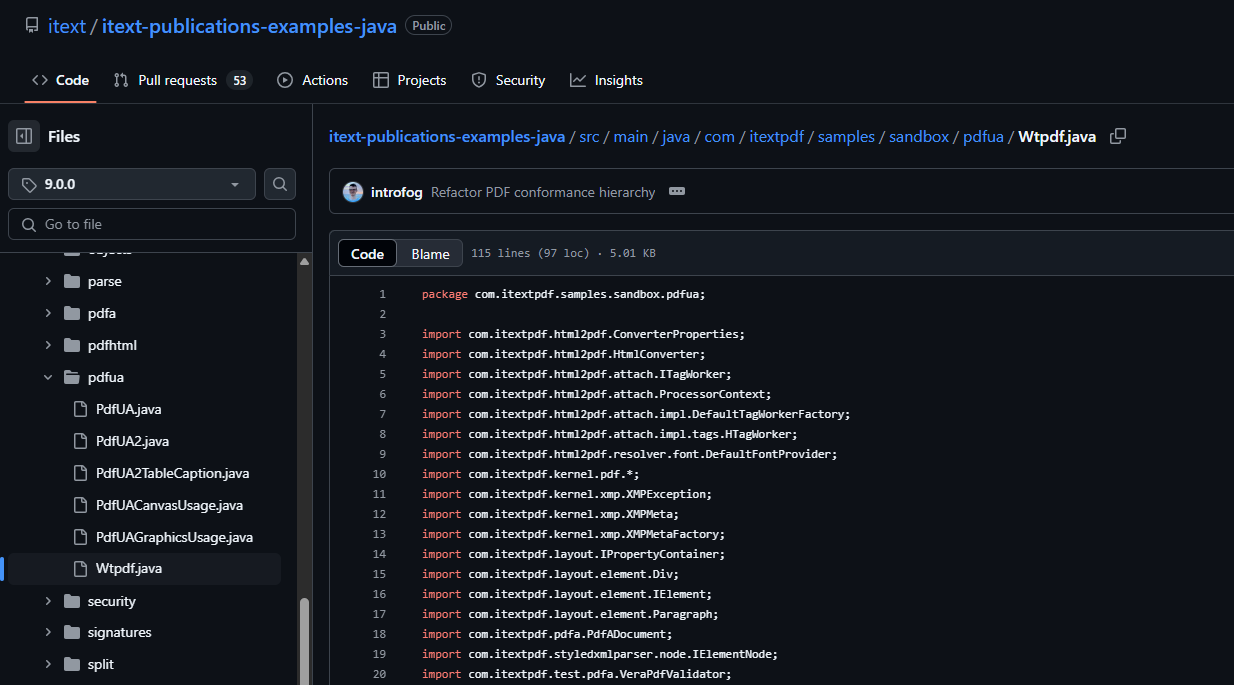
Task: Keep the Code view selected
Action: point(366,253)
